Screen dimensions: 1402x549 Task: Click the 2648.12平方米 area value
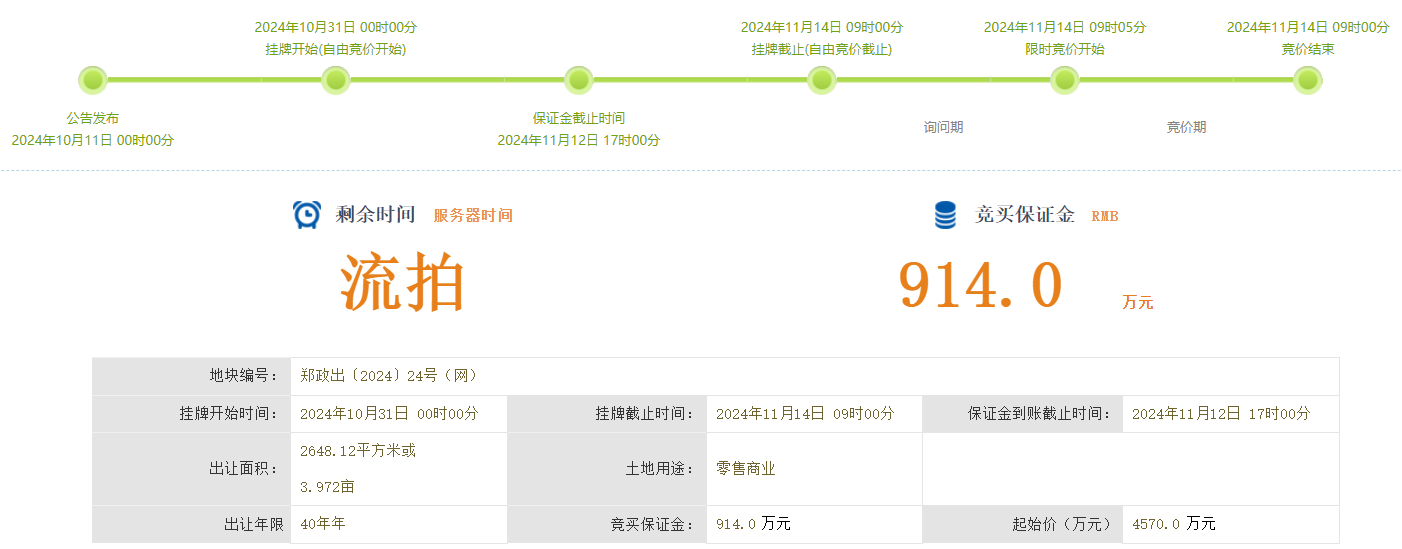(x=358, y=451)
